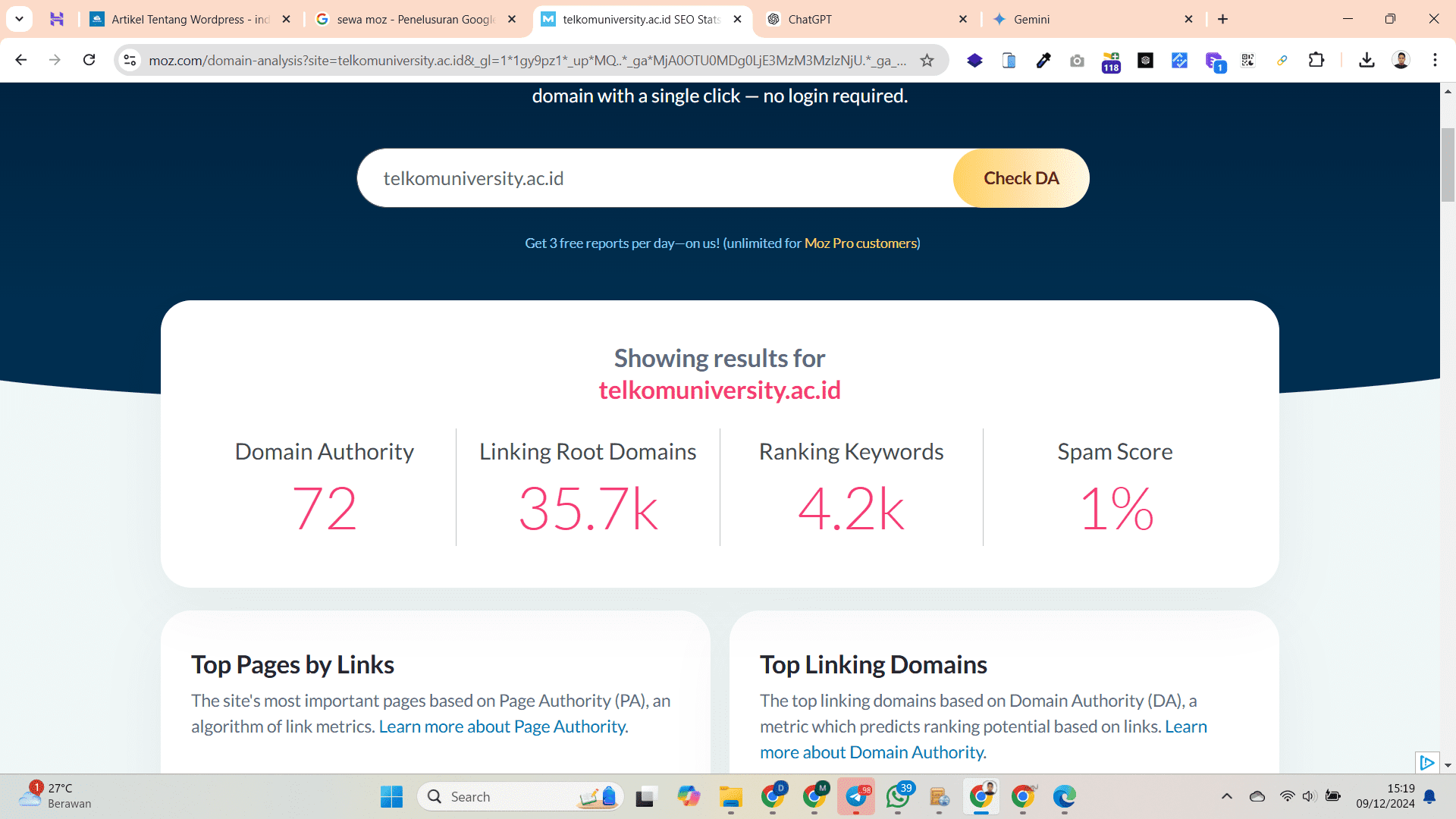Launch Copilot from the taskbar

tap(689, 796)
